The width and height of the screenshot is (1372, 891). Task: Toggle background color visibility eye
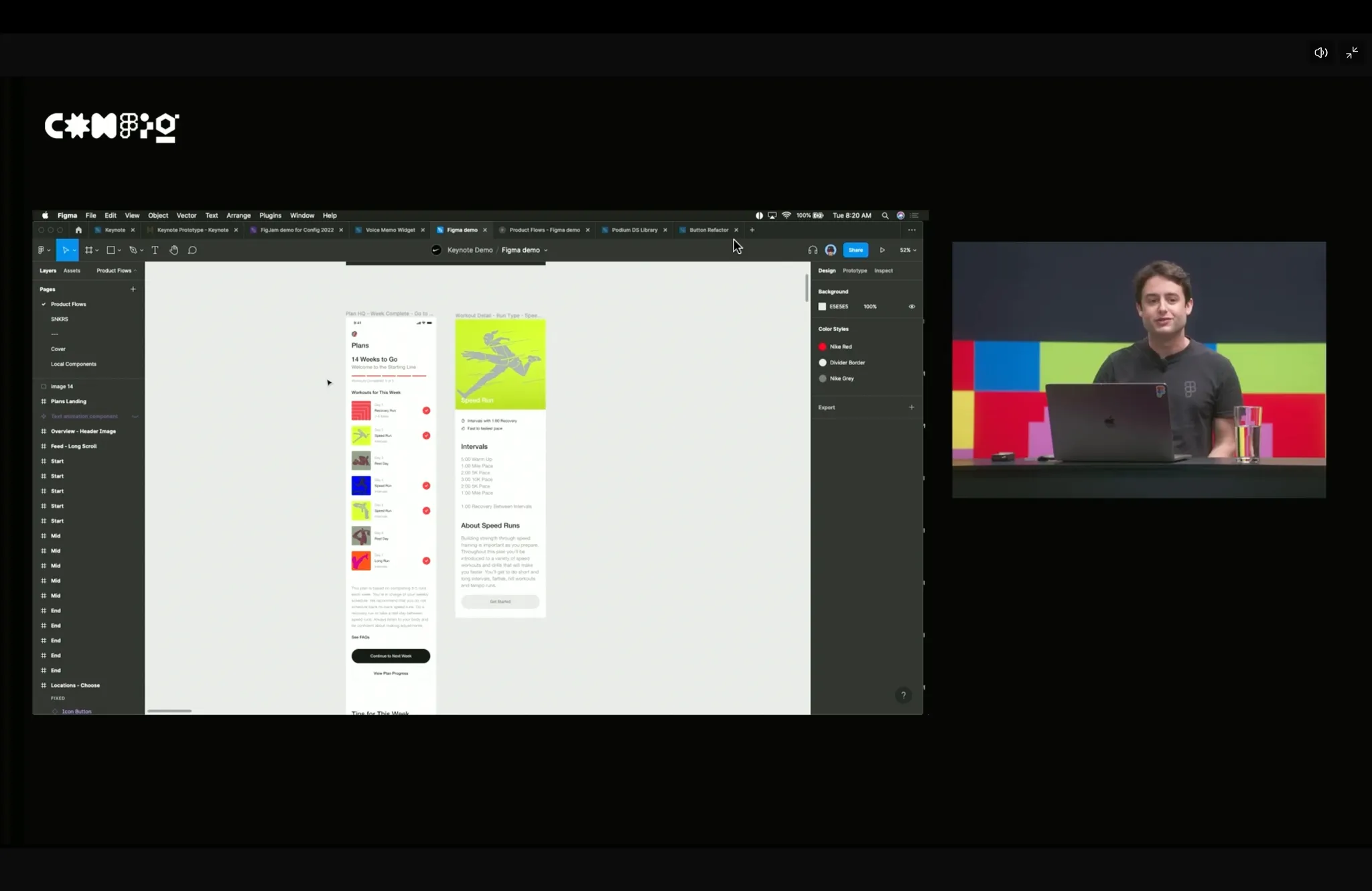(x=912, y=306)
